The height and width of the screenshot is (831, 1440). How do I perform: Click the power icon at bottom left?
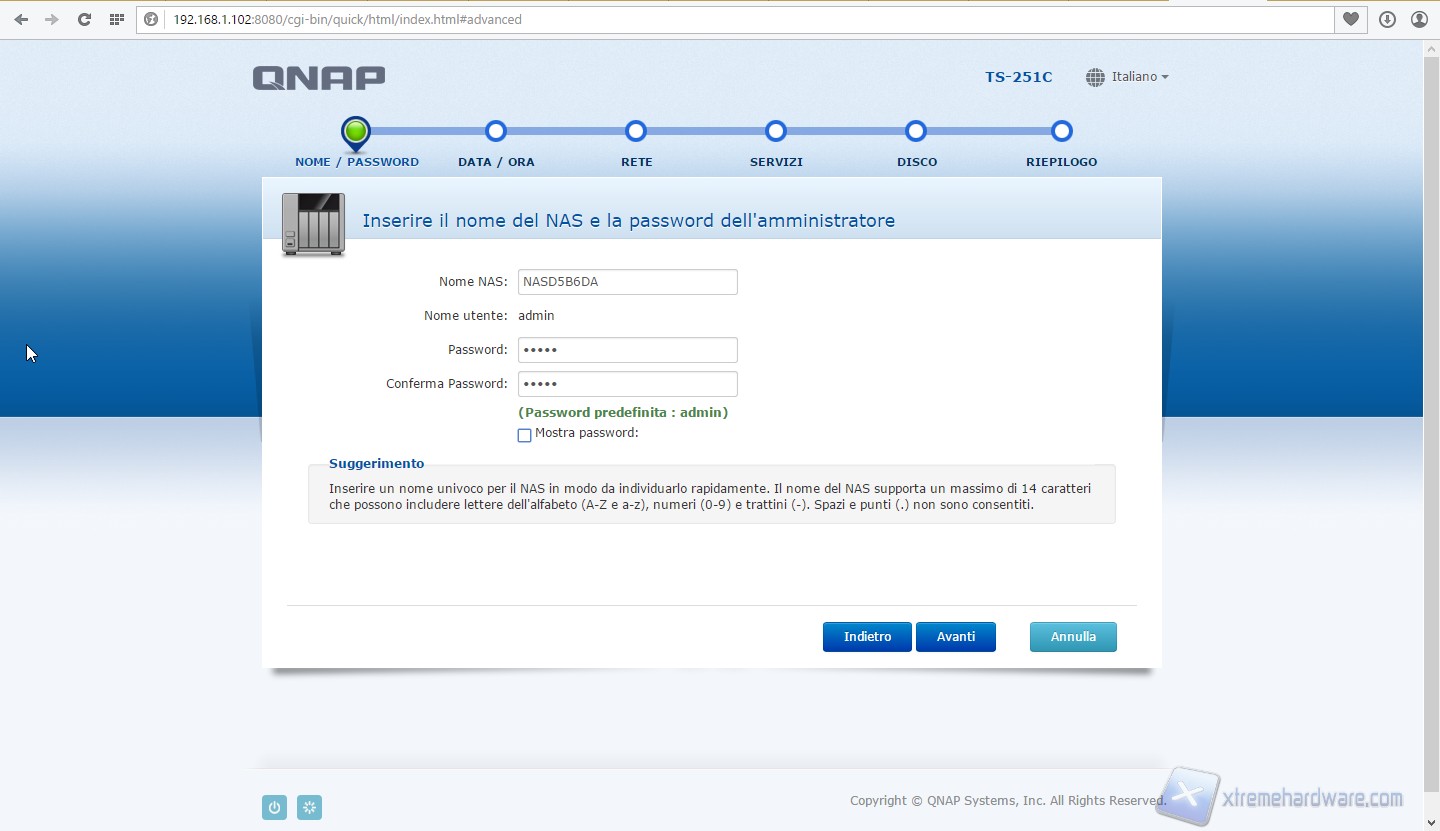tap(274, 808)
